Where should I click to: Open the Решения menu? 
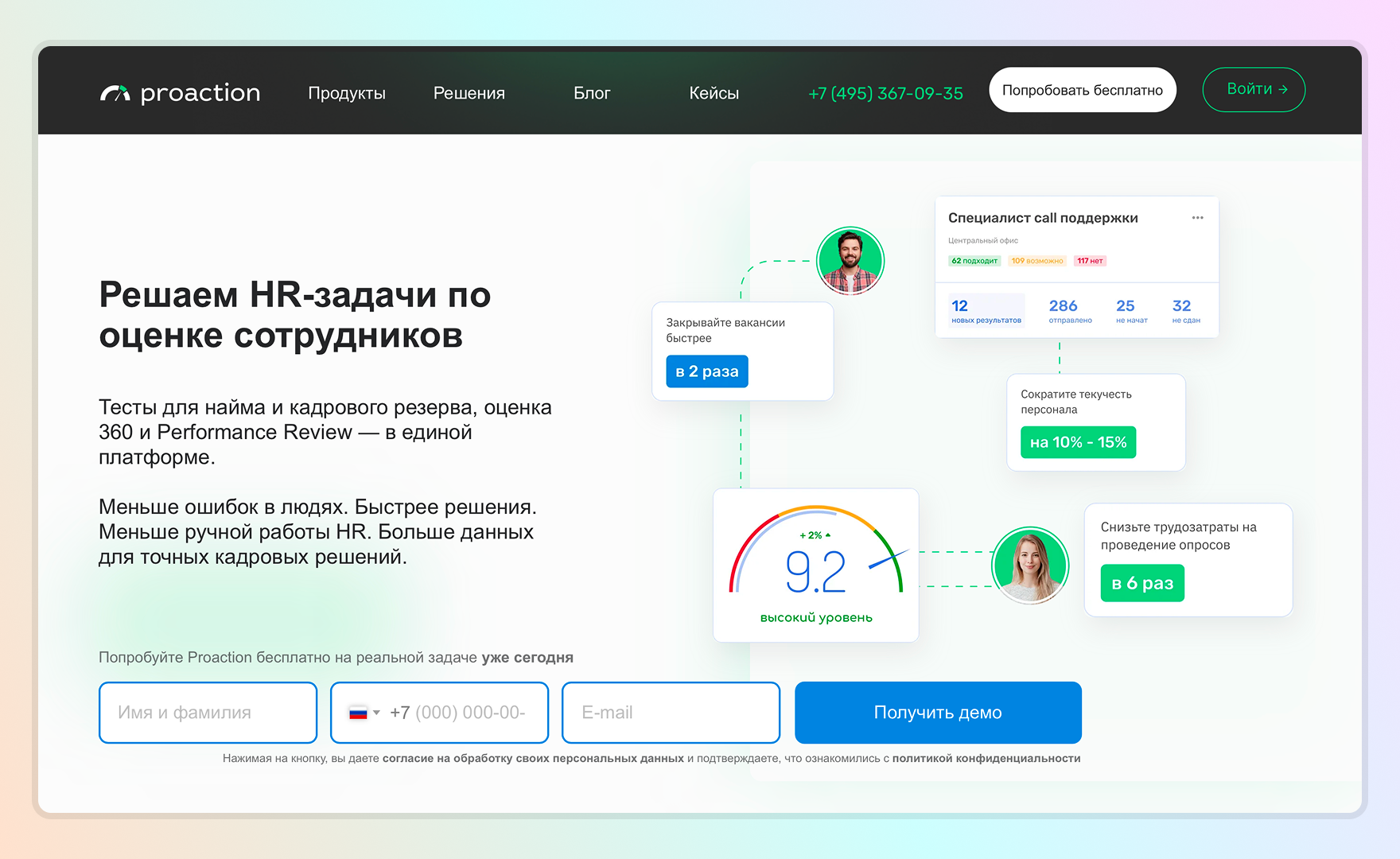[469, 93]
